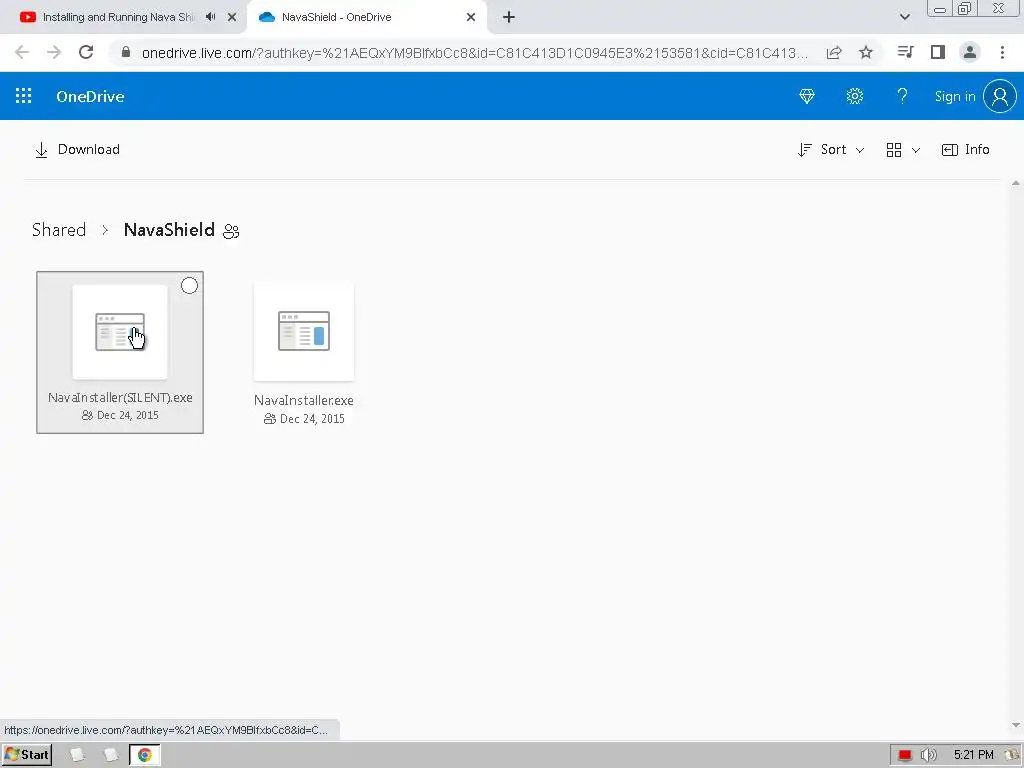The height and width of the screenshot is (768, 1024).
Task: Bookmark this page with the star
Action: [x=866, y=52]
